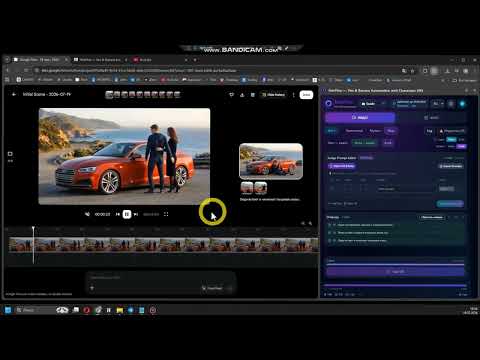
Task: Click the large purple button in extension panel
Action: coord(360,118)
